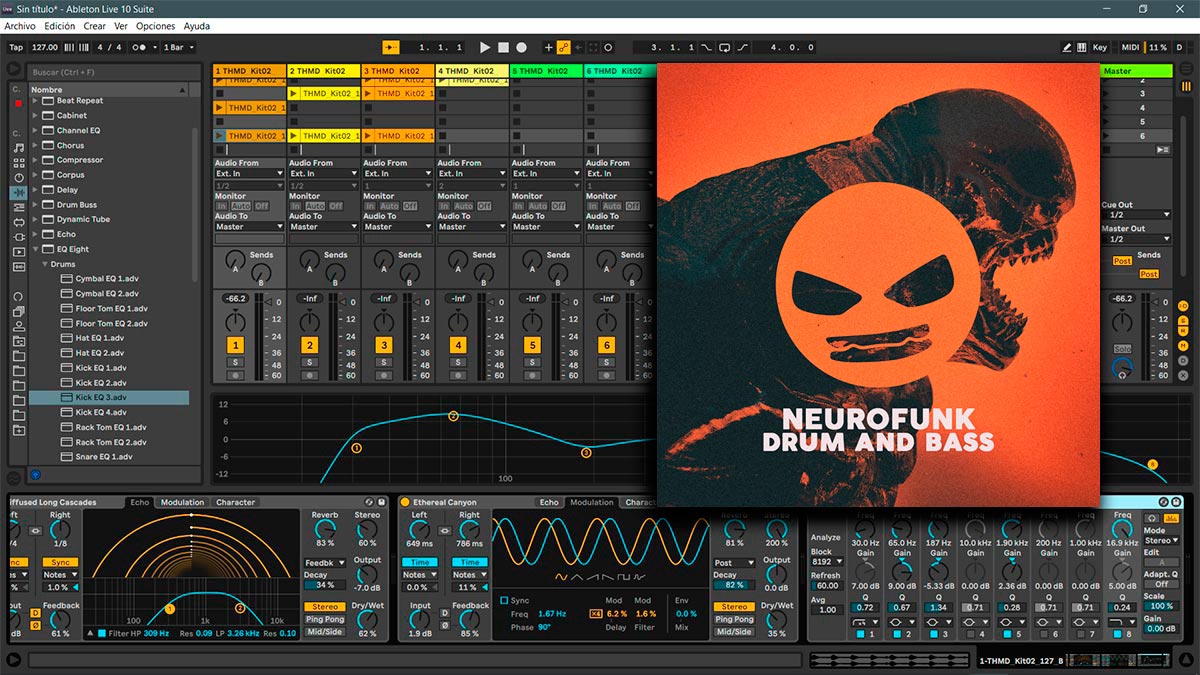Screen dimensions: 1200x675
Task: Open Audio From dropdown on track 1
Action: tap(249, 174)
